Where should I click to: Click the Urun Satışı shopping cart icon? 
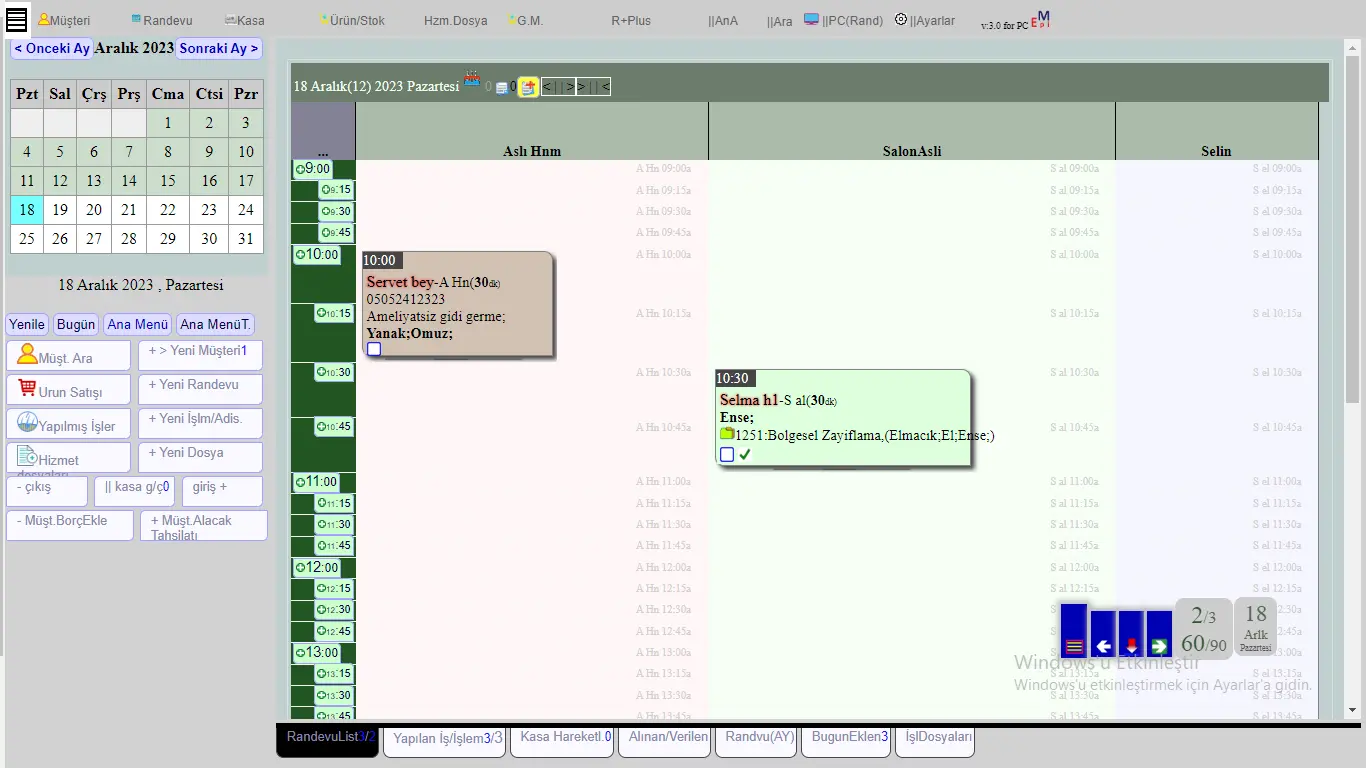(27, 387)
